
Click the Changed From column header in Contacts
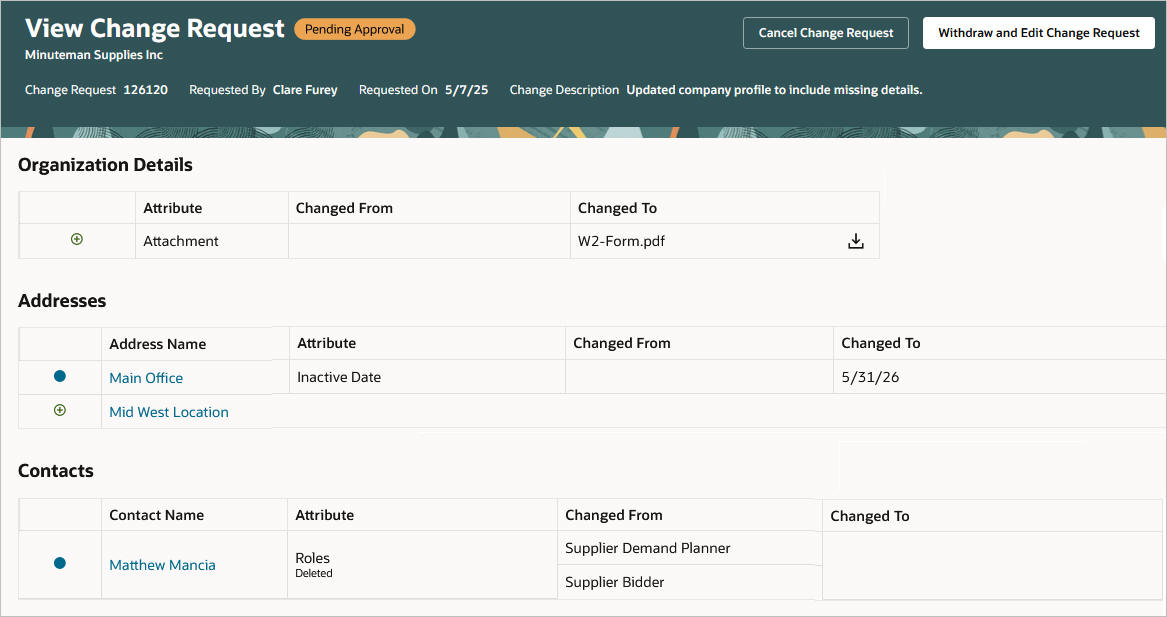tap(613, 514)
